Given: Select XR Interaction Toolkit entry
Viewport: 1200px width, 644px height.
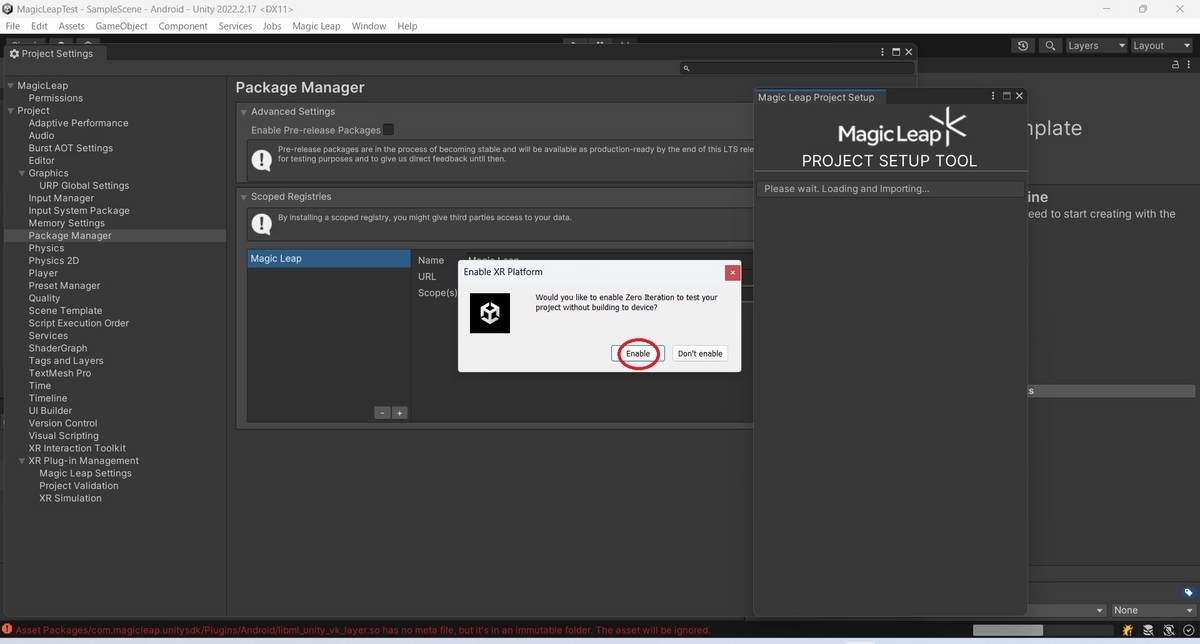Looking at the screenshot, I should tap(77, 448).
